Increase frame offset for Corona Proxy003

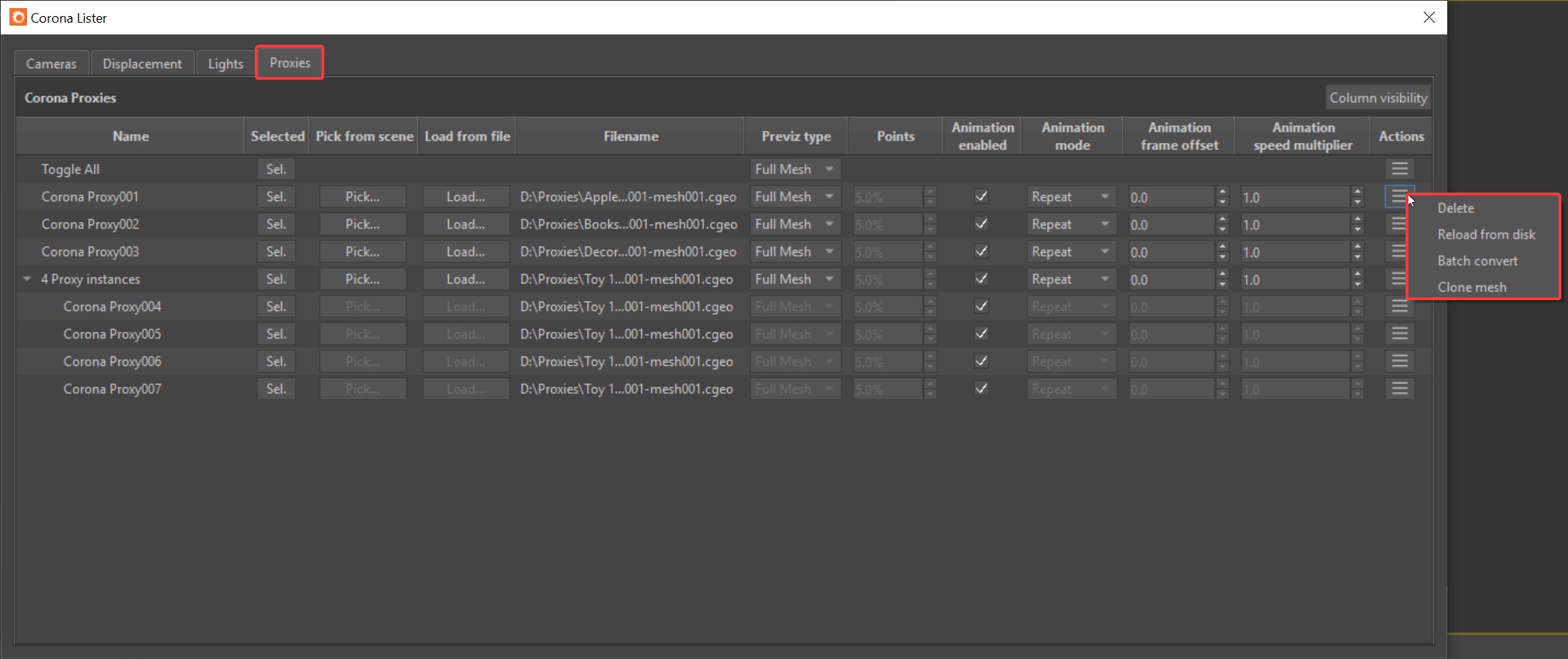(x=1222, y=247)
